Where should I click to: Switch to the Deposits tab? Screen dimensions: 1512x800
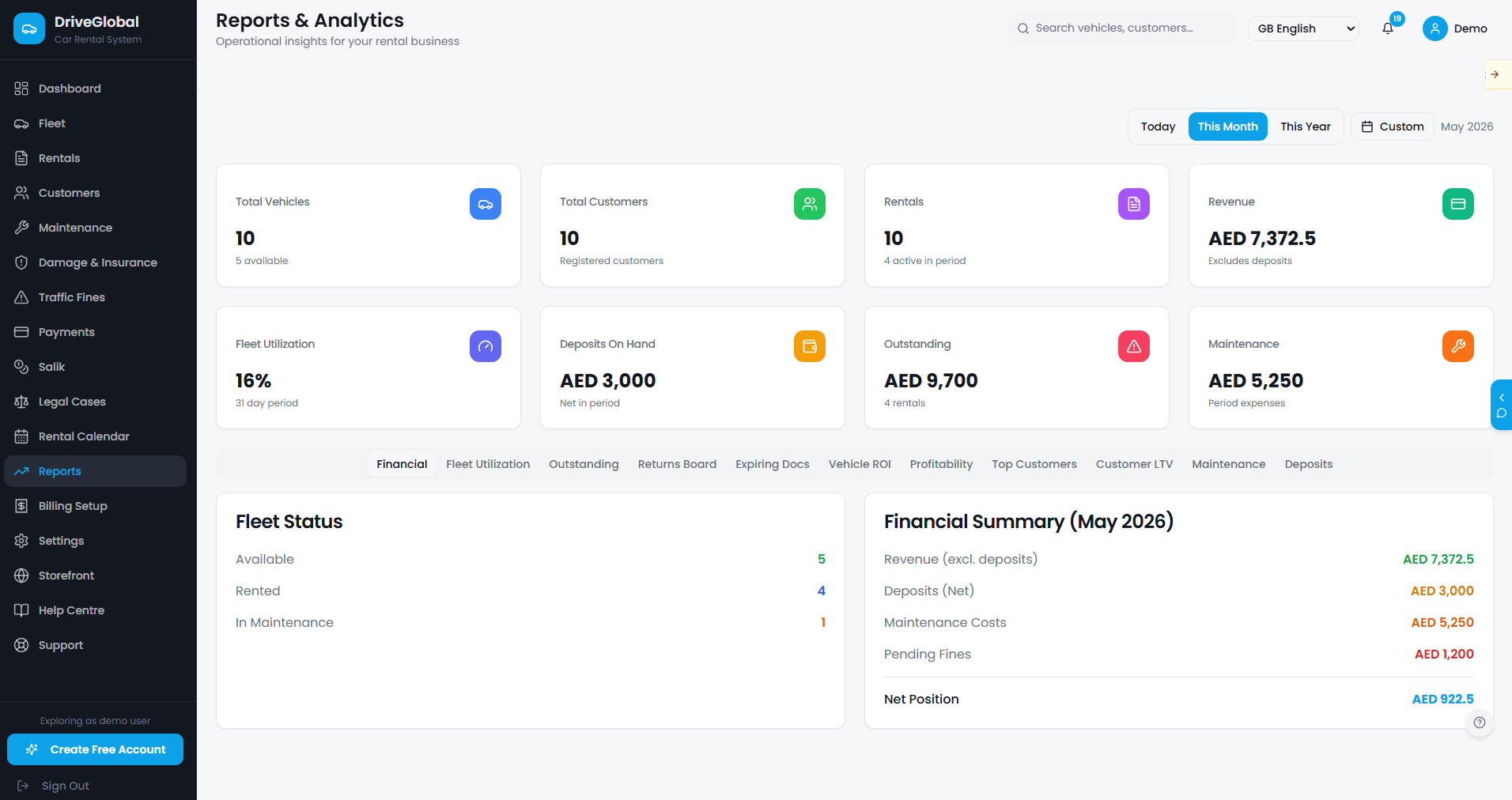1309,464
